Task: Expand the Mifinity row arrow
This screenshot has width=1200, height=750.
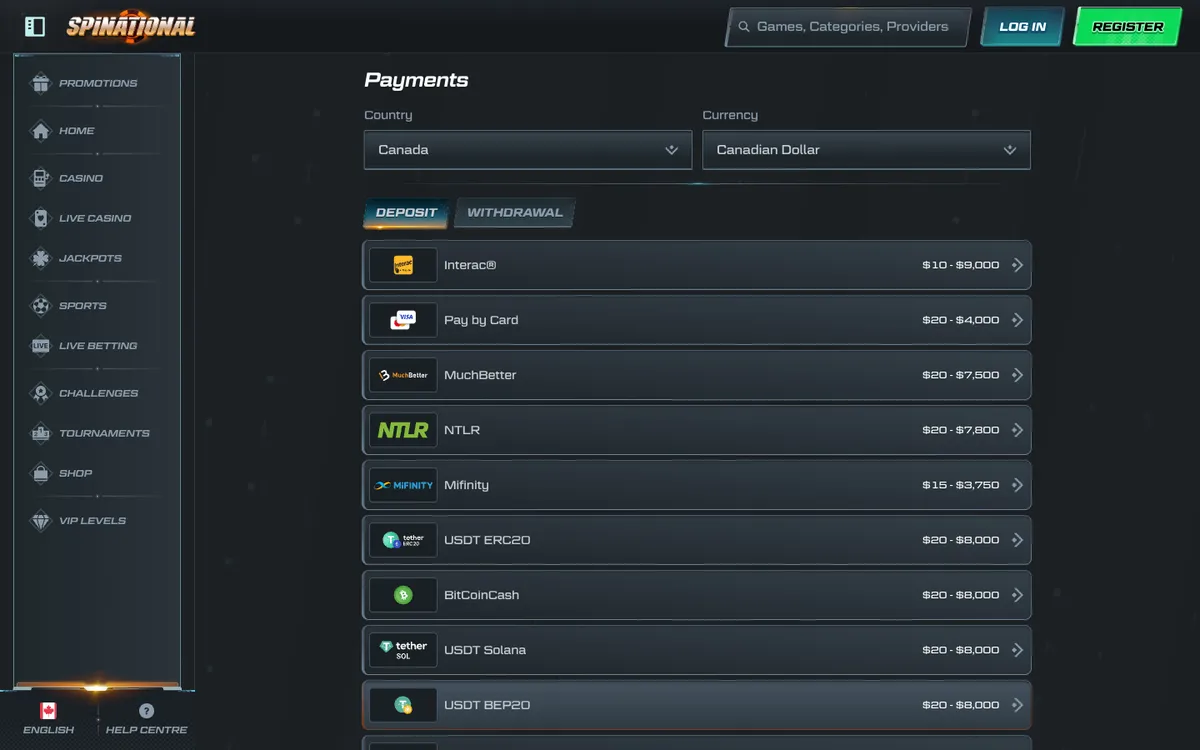Action: 1017,485
